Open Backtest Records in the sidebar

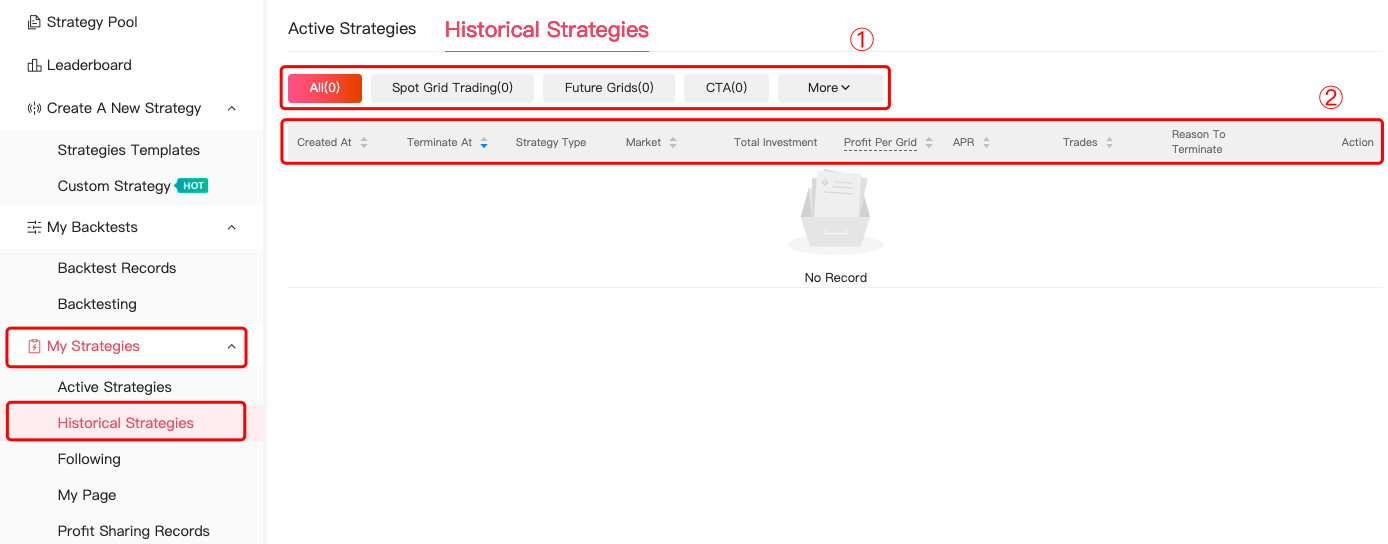click(x=117, y=268)
